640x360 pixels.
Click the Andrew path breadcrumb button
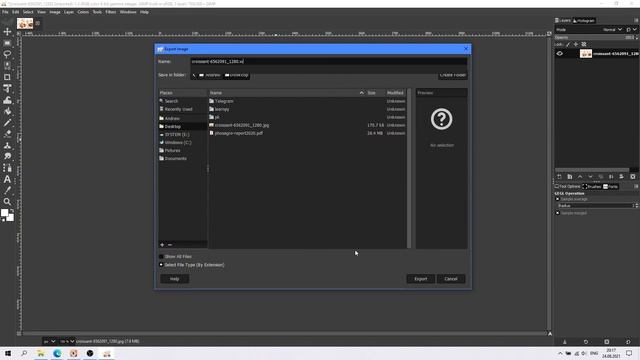(210, 75)
